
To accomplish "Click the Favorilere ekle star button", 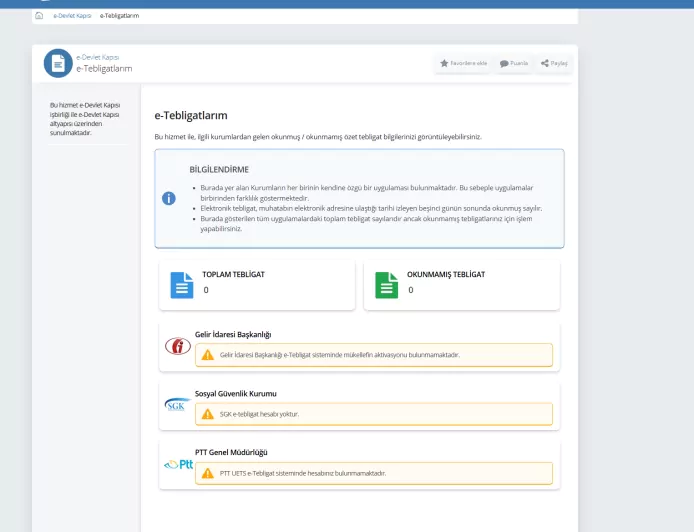I will tap(463, 63).
